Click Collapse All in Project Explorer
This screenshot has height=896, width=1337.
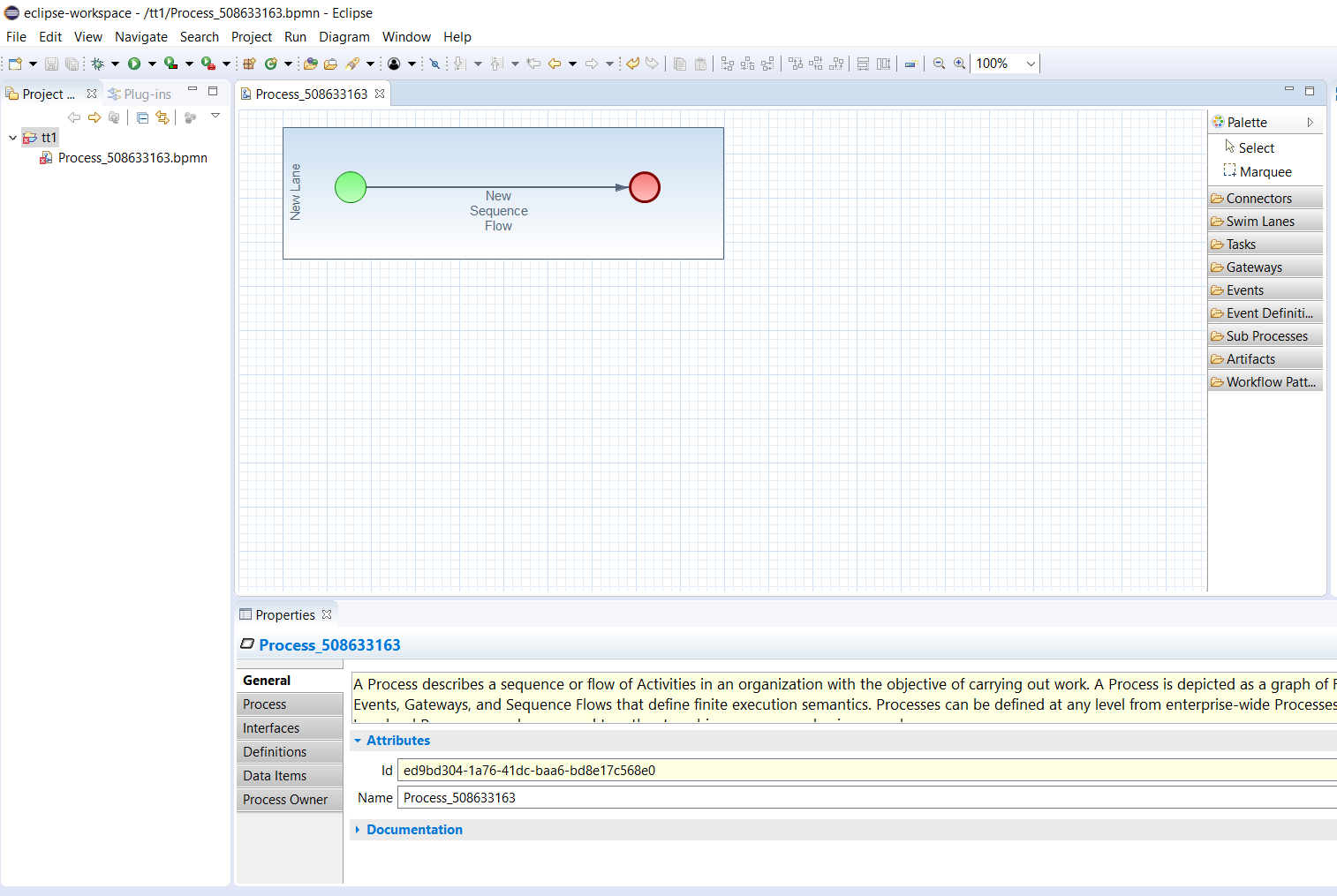142,117
